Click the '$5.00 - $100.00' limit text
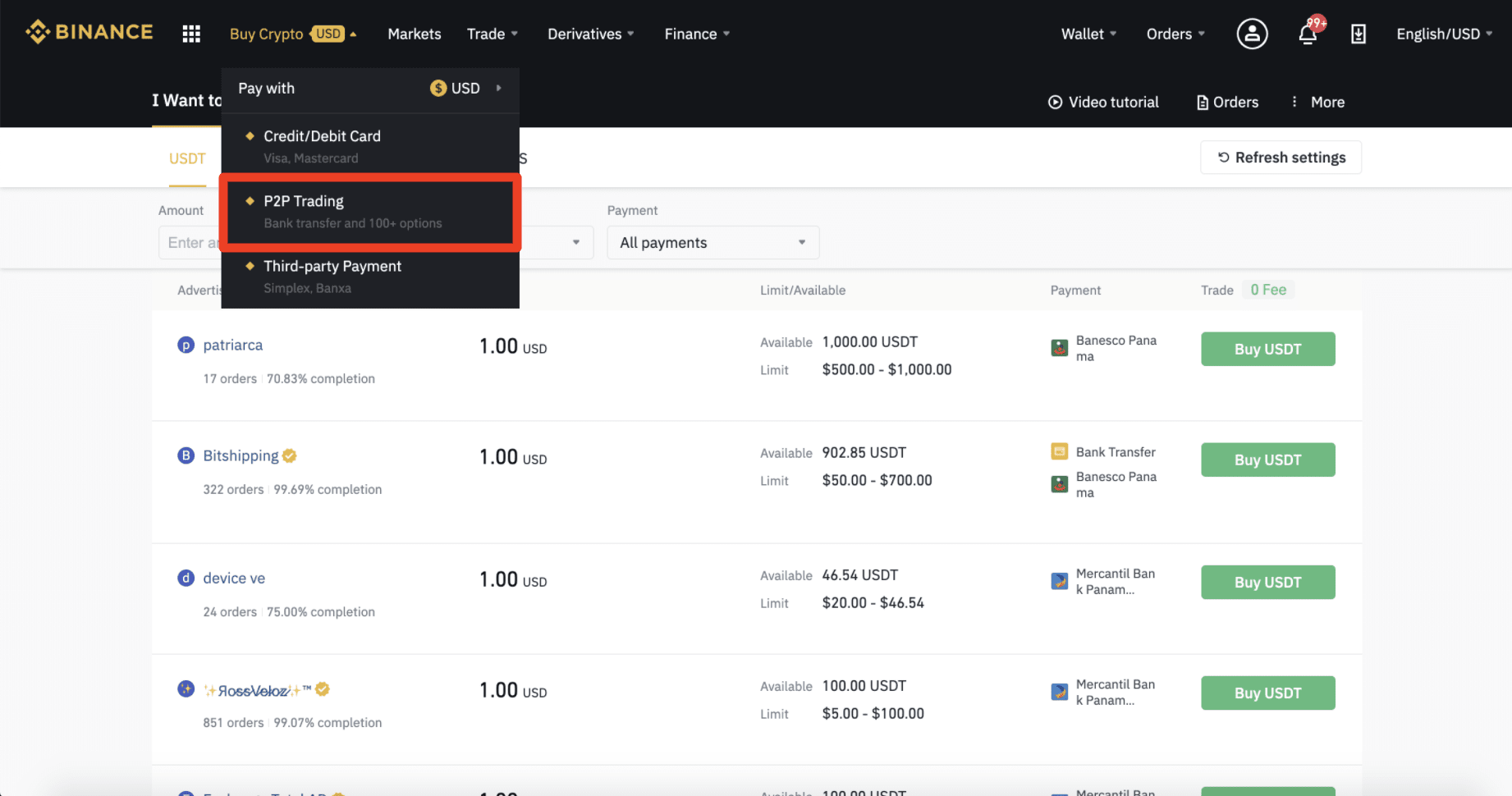The image size is (1512, 796). [873, 713]
